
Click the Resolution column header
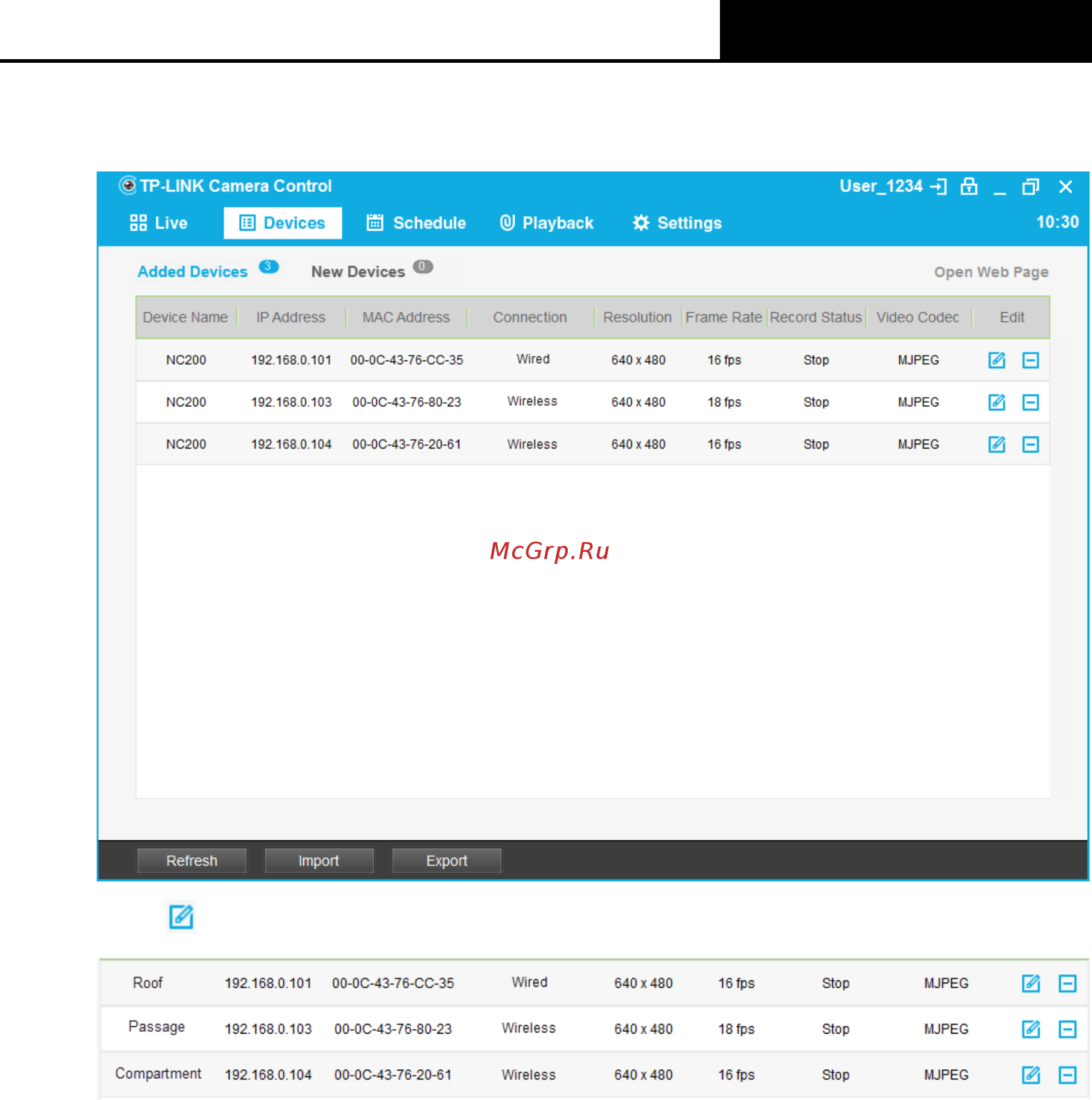click(637, 317)
